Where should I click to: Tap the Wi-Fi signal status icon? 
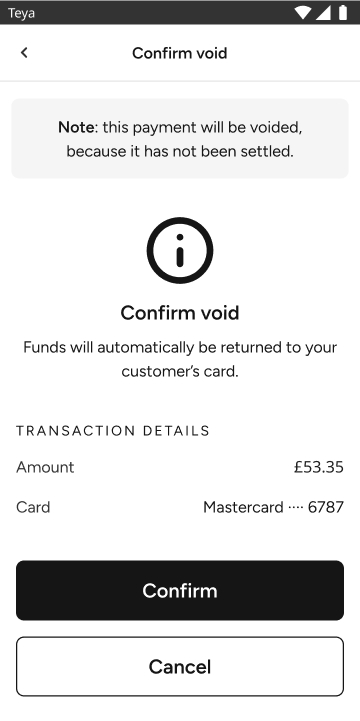pos(303,13)
